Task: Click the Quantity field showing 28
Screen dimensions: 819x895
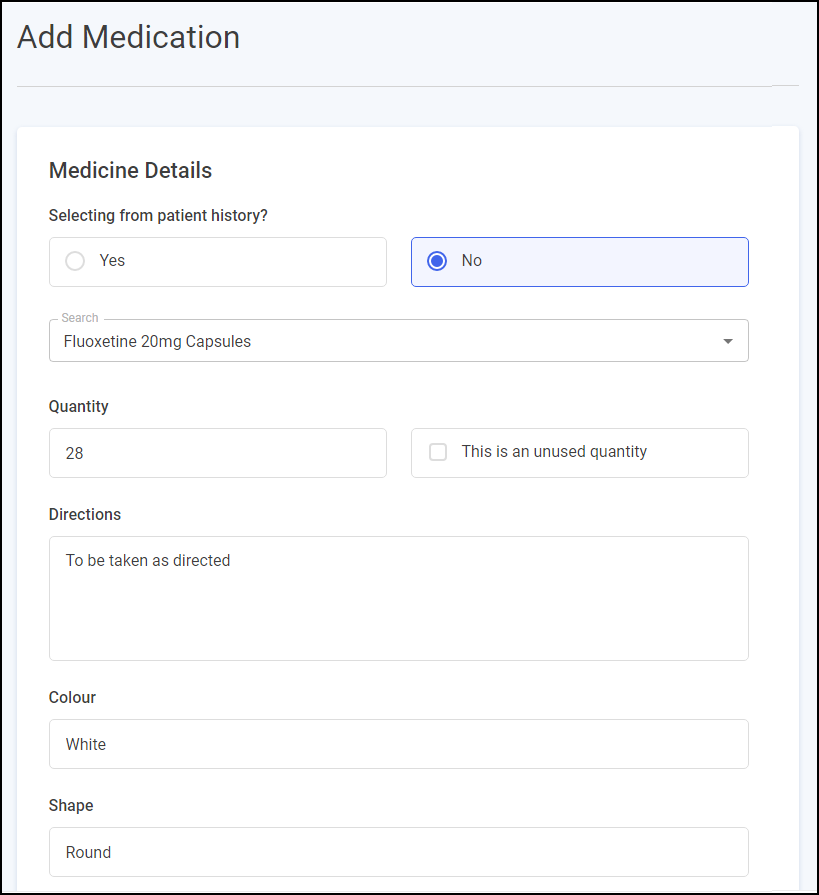Action: click(217, 453)
